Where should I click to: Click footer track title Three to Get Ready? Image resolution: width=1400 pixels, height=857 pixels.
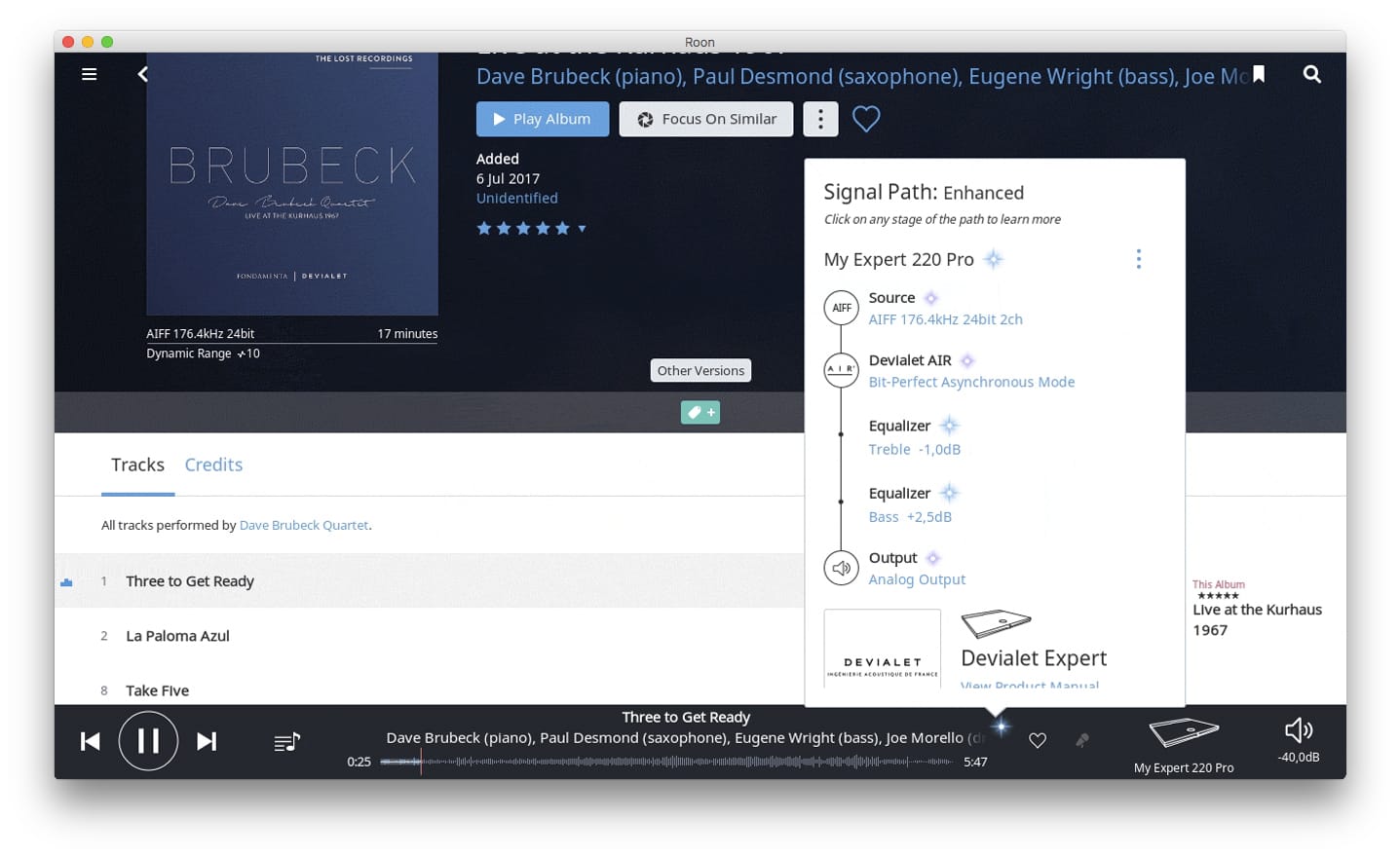coord(686,717)
